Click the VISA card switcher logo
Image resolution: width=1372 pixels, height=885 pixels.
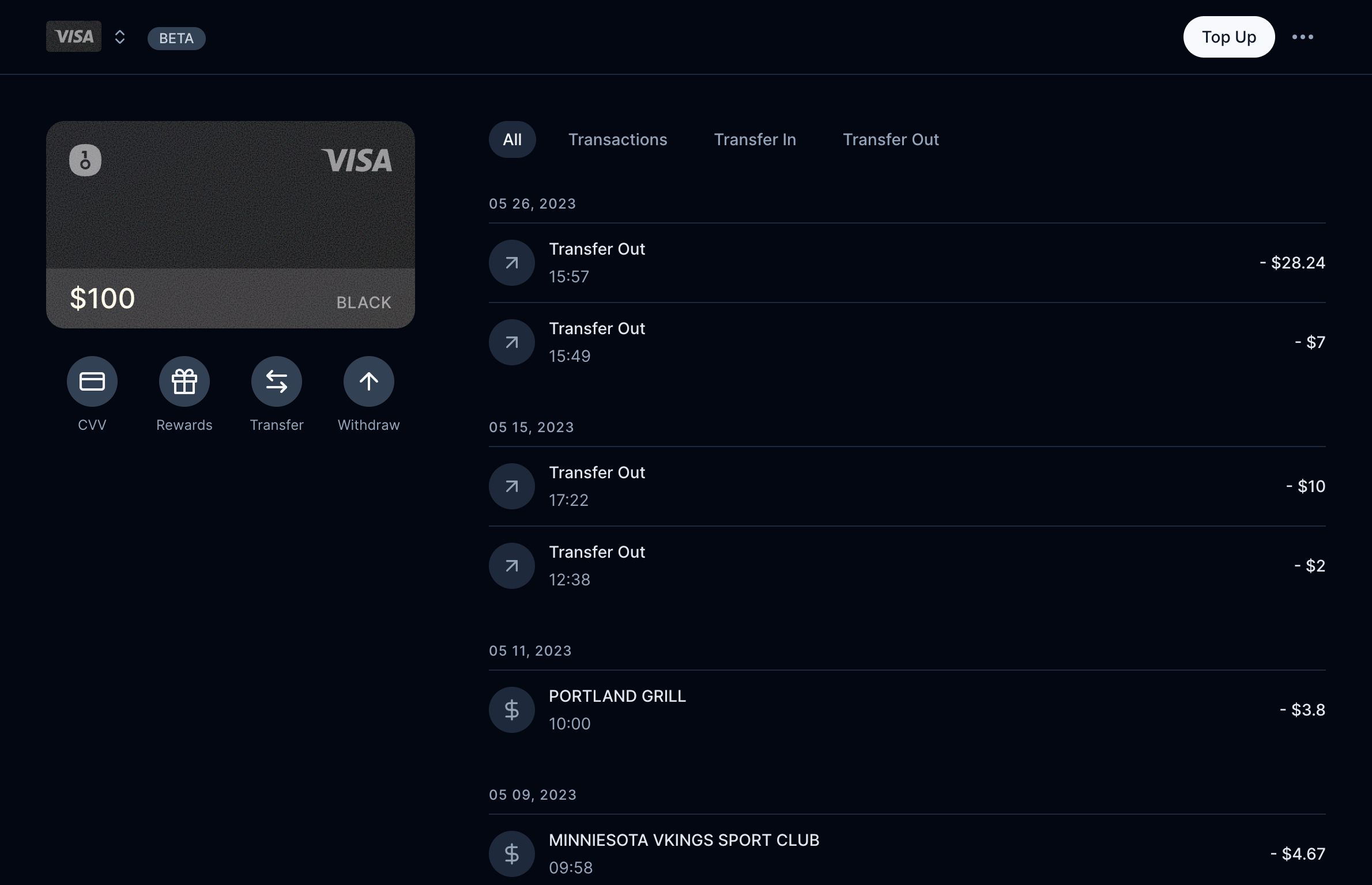[x=74, y=37]
